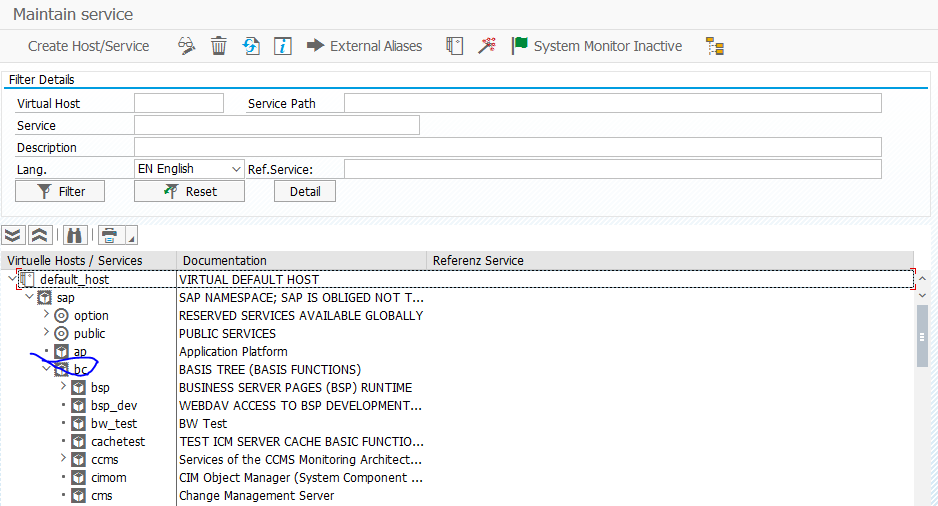Open the Detail button
Image resolution: width=938 pixels, height=506 pixels.
305,191
